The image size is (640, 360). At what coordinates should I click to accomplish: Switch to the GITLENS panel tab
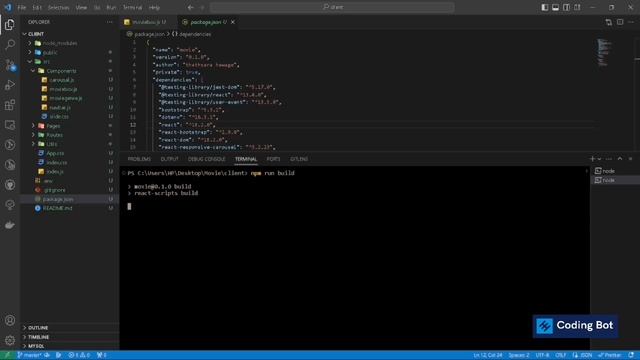click(x=299, y=159)
